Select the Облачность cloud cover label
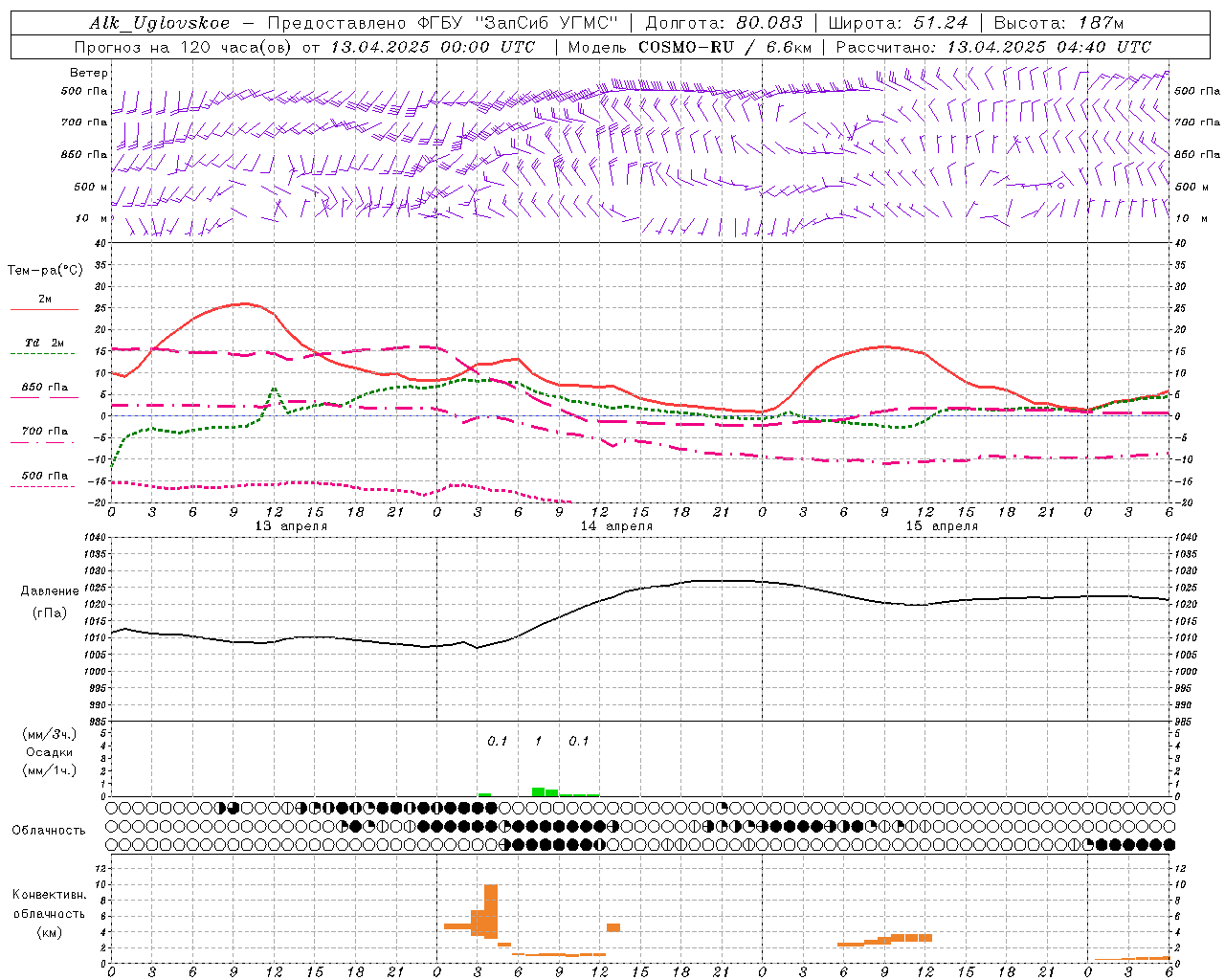The image size is (1225, 980). click(49, 831)
